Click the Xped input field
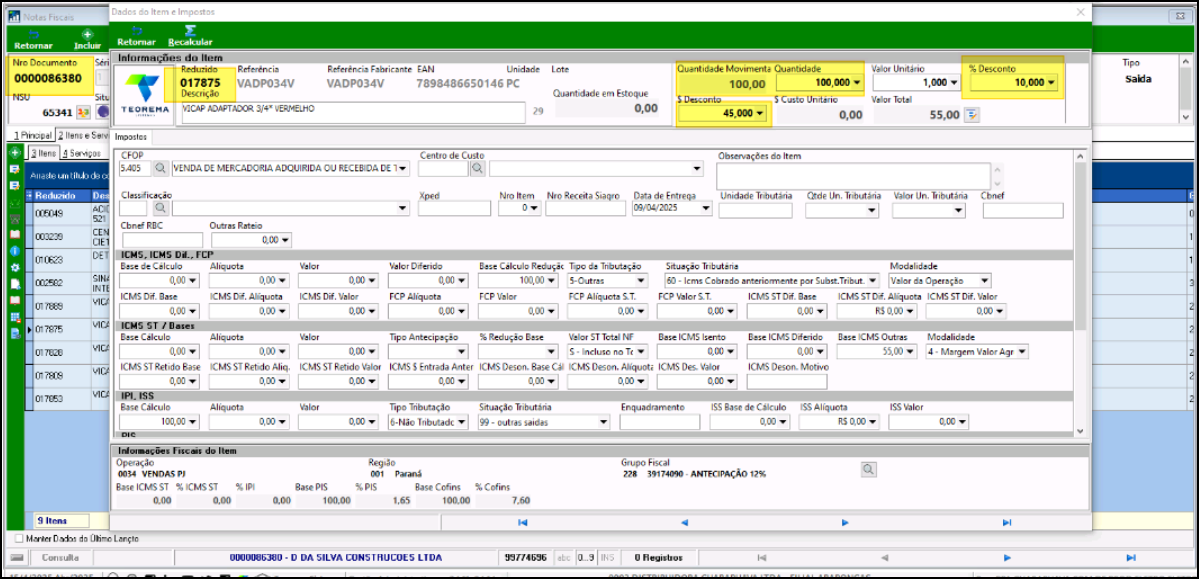1199x579 pixels. coord(455,208)
